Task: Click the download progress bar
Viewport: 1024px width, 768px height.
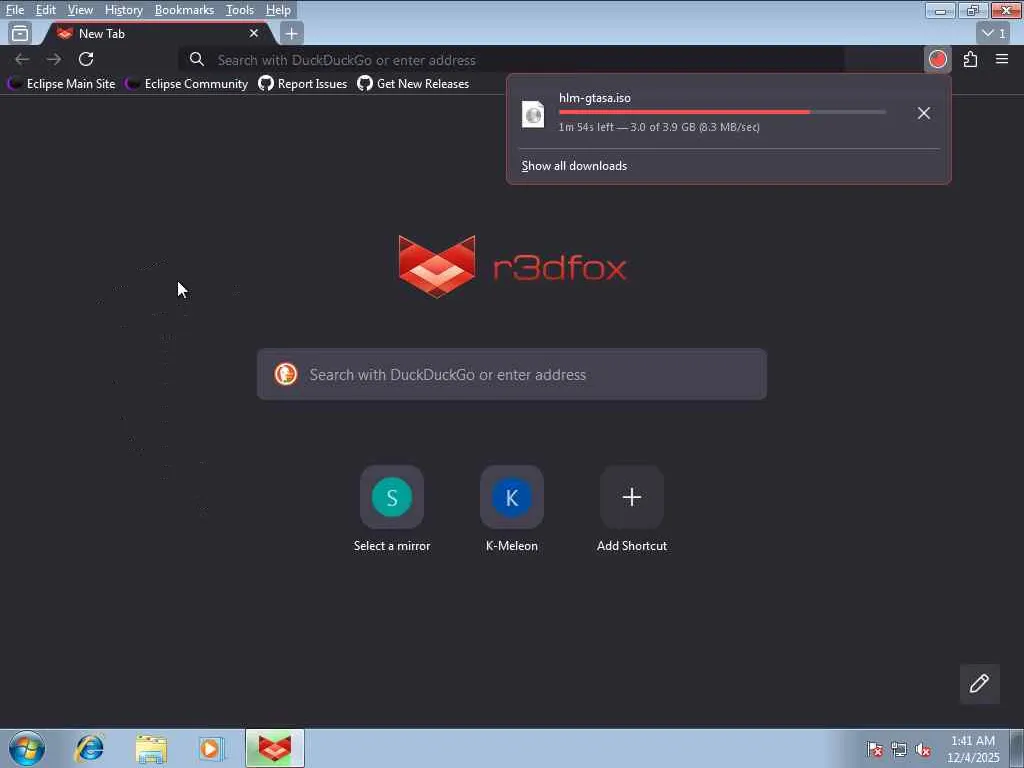Action: point(722,112)
